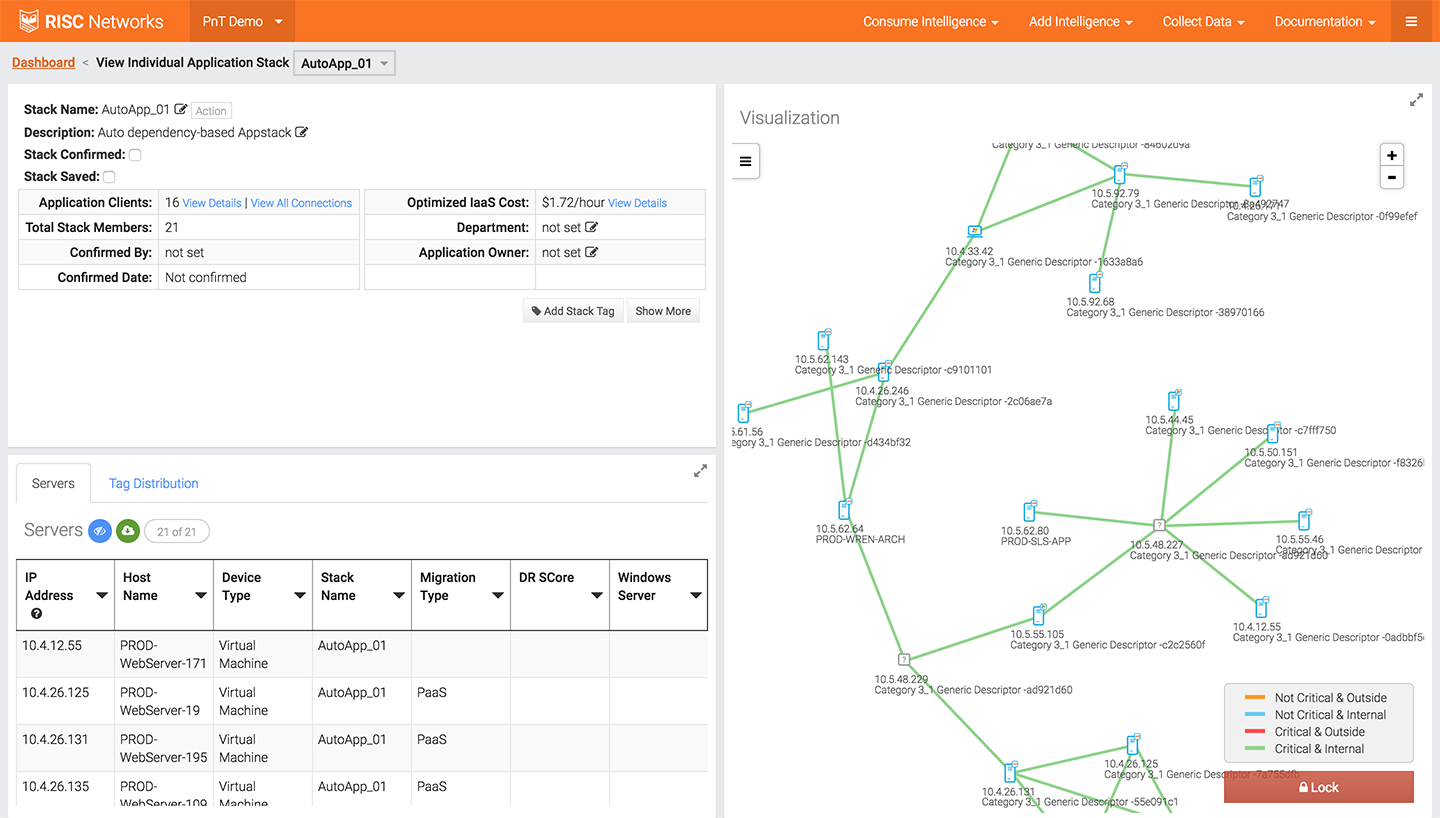Click View Details for Application Clients
The height and width of the screenshot is (818, 1440).
pos(212,203)
